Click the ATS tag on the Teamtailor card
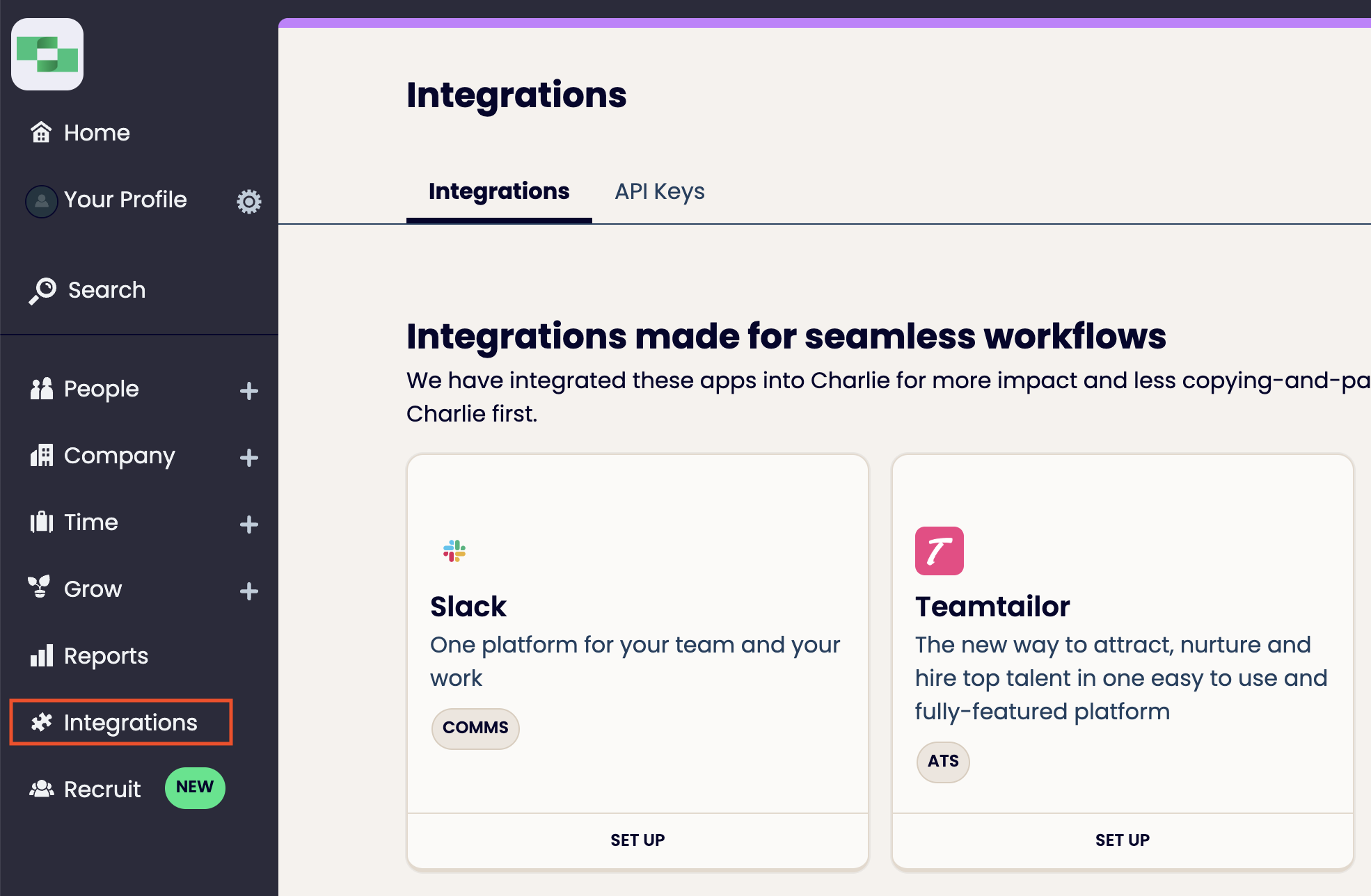The image size is (1371, 896). (x=942, y=762)
